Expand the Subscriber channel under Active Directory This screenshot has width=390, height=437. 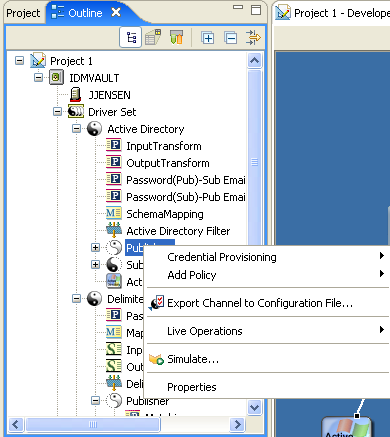coord(96,265)
